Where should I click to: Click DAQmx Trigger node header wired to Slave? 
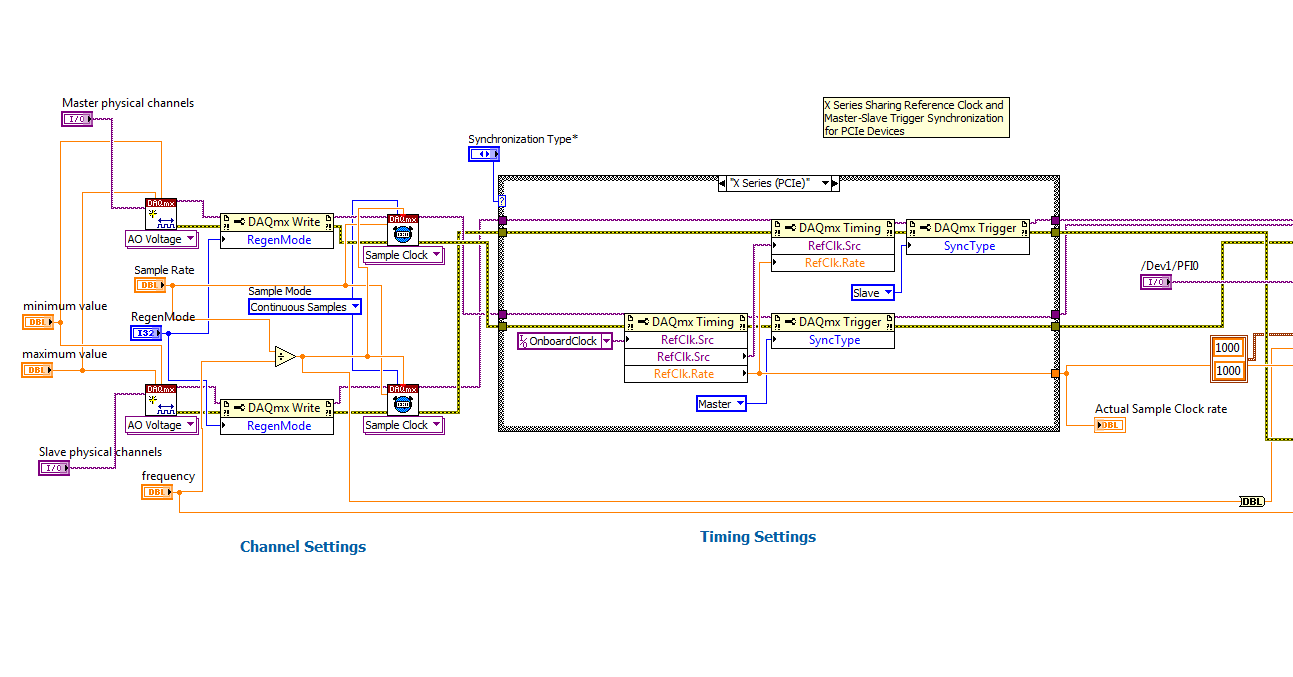[967, 228]
